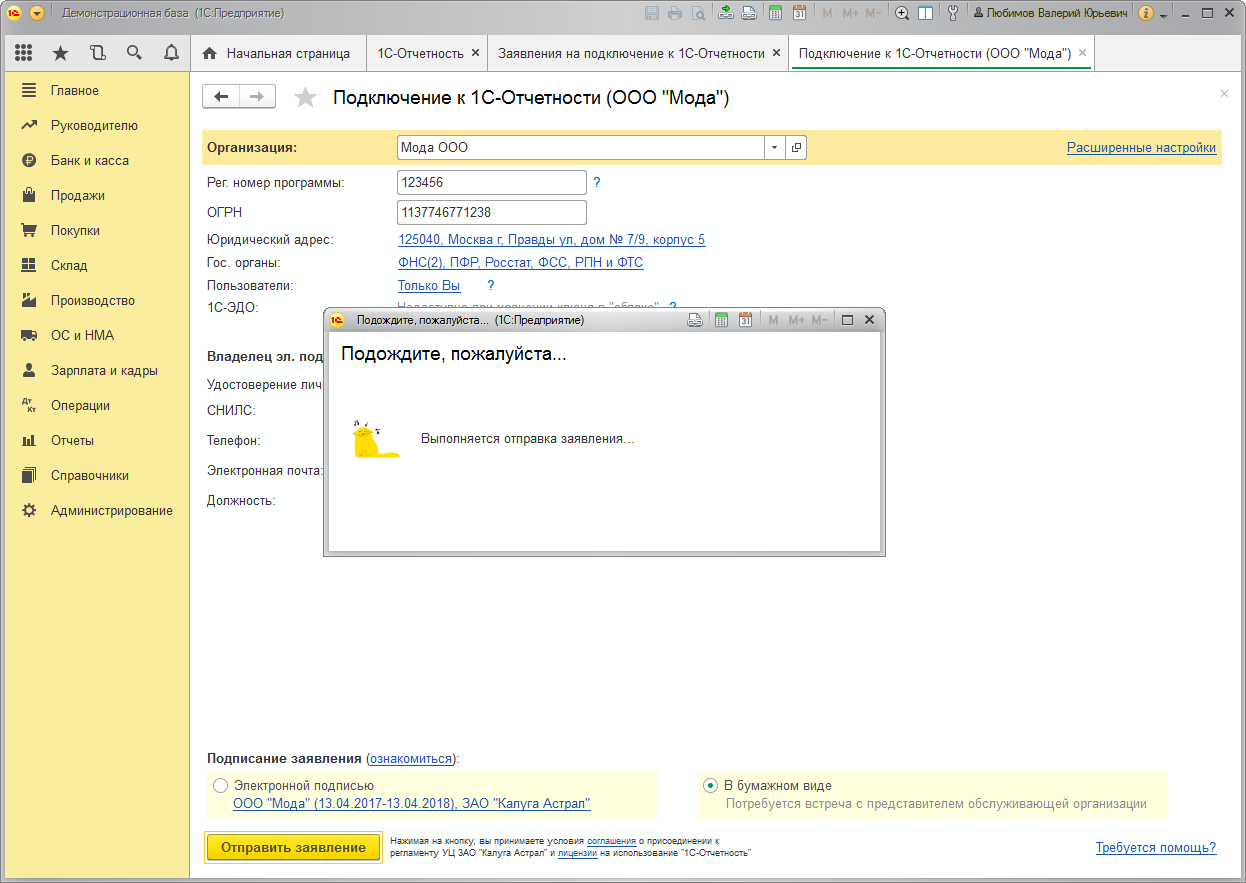Open the sections grid menu icon
The width and height of the screenshot is (1246, 883).
pyautogui.click(x=24, y=53)
